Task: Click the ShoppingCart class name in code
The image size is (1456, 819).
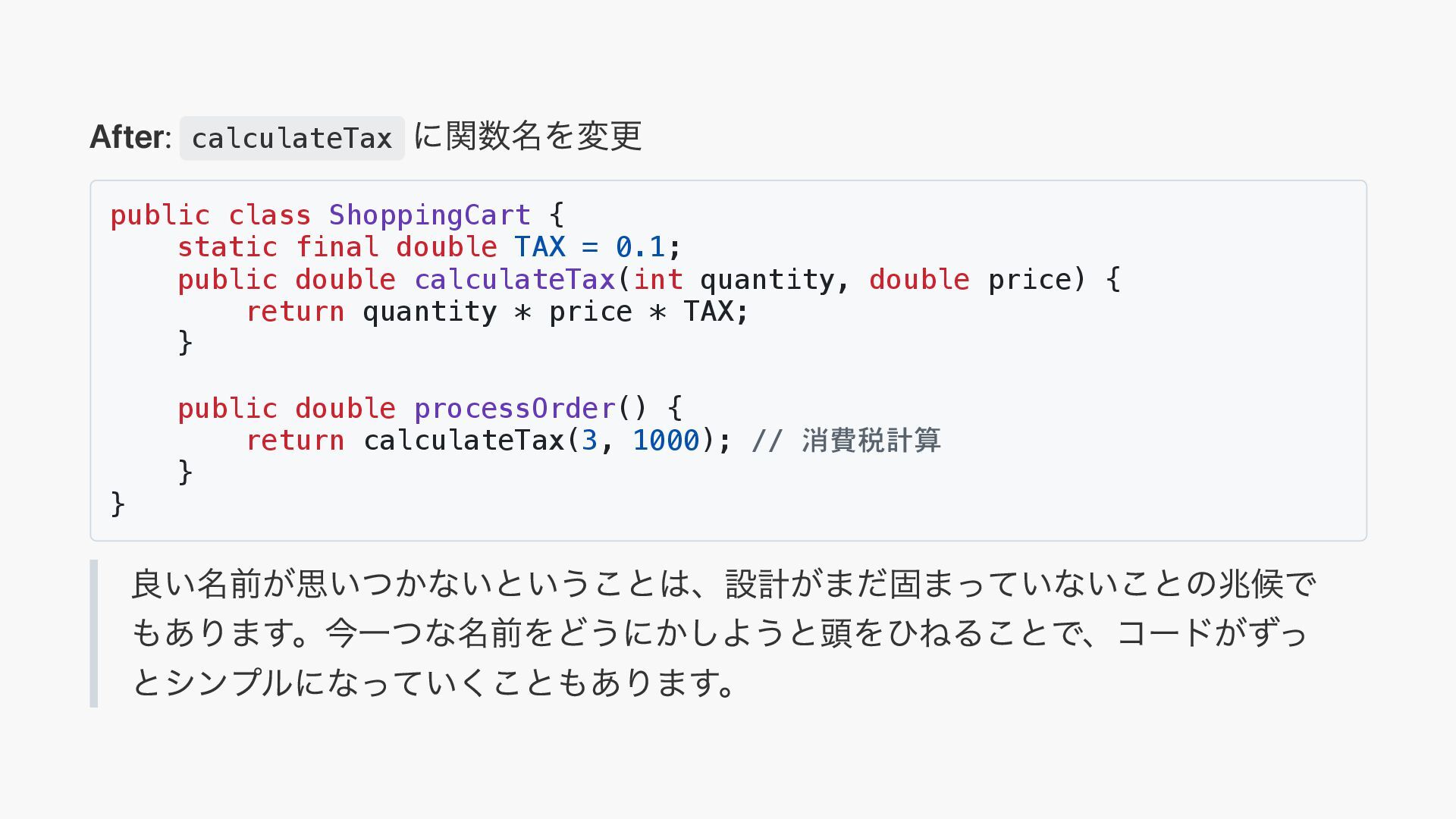Action: 429,215
